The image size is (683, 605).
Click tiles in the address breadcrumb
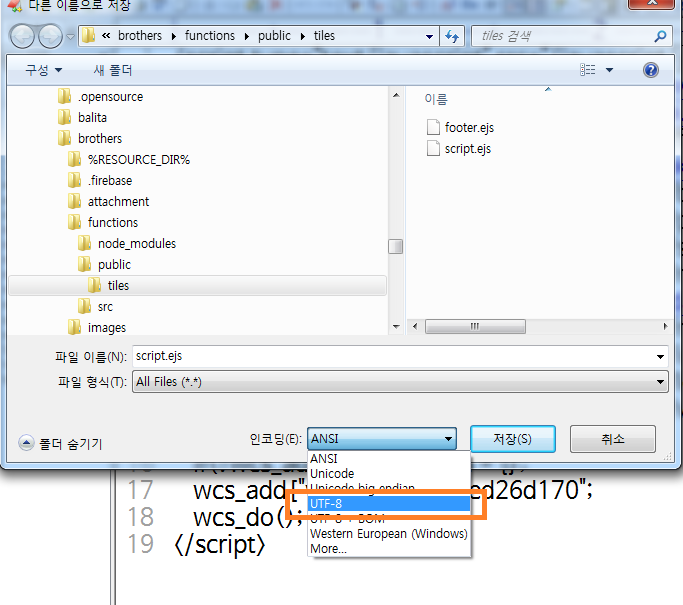(324, 36)
